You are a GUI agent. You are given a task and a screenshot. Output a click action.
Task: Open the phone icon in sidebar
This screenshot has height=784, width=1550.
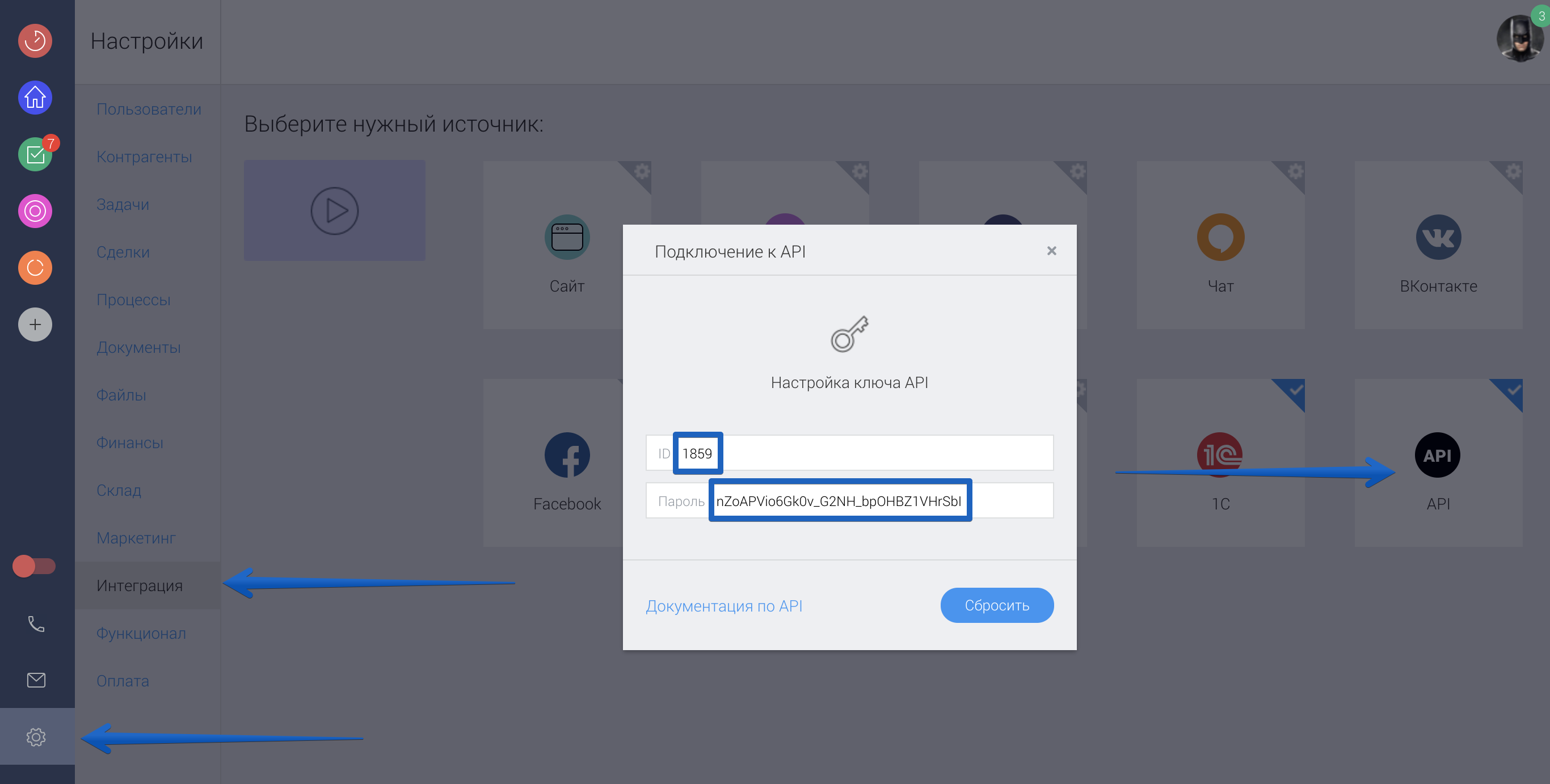click(36, 624)
